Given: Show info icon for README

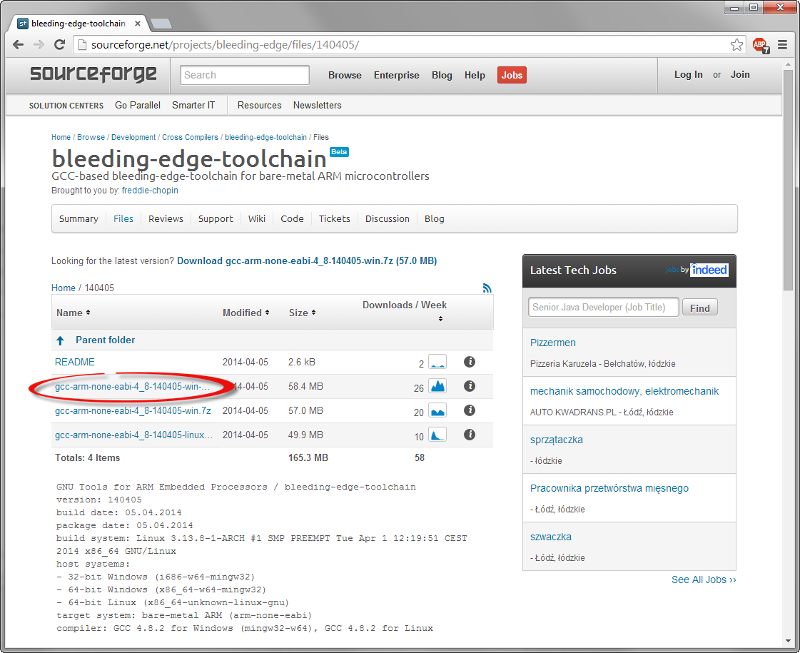Looking at the screenshot, I should [469, 362].
